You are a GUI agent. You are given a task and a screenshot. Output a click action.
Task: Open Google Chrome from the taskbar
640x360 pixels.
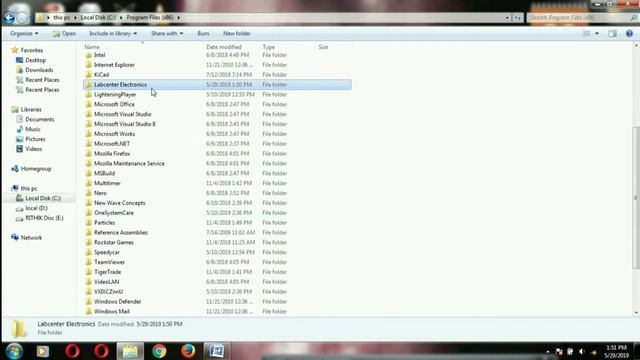click(159, 351)
